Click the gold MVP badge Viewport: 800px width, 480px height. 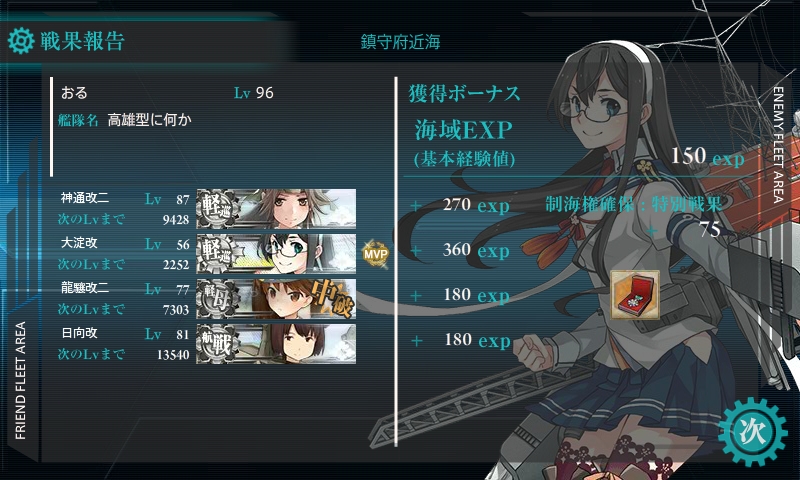(376, 254)
